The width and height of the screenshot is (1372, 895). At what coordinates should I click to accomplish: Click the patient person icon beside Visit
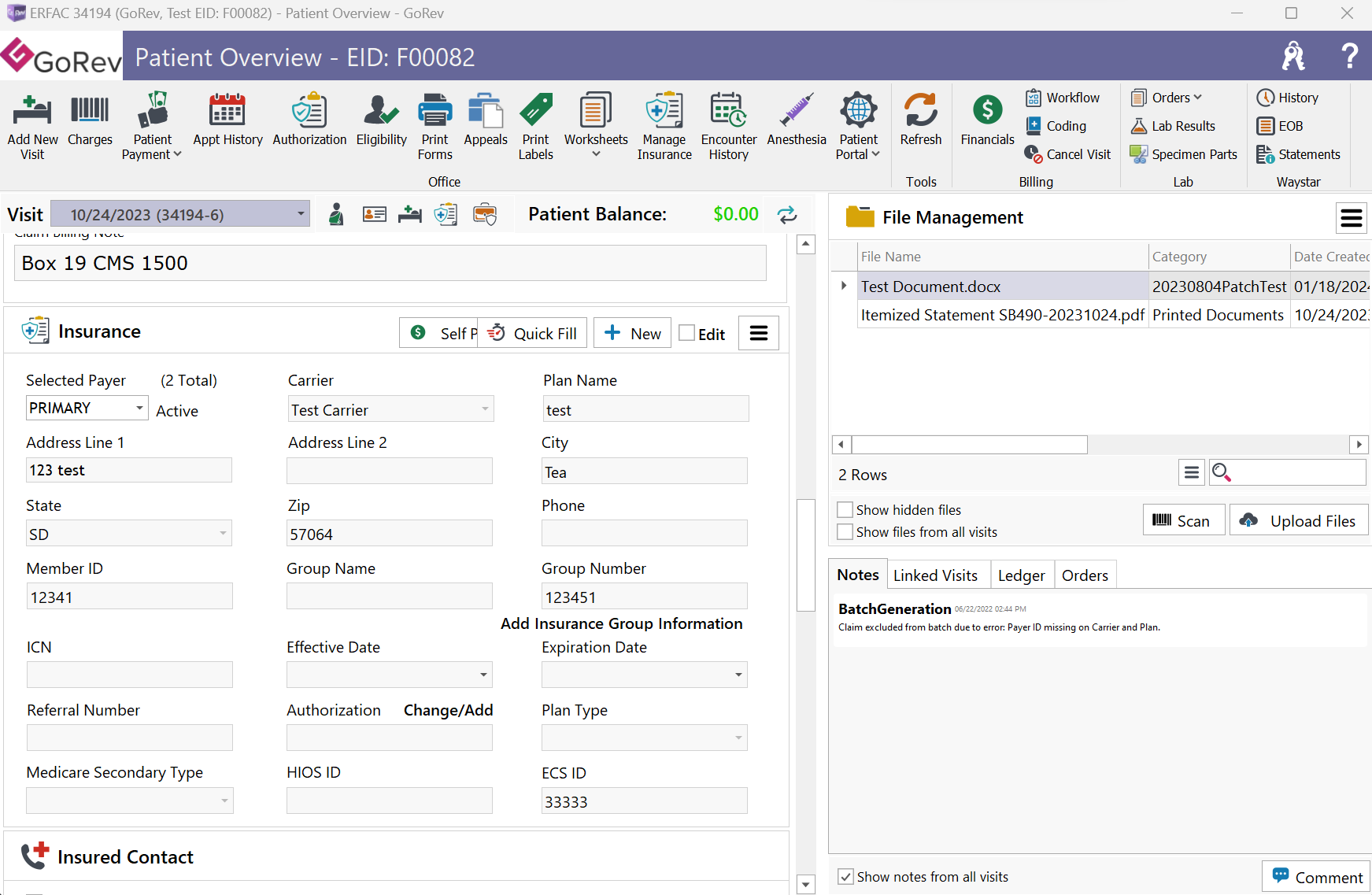(x=336, y=214)
